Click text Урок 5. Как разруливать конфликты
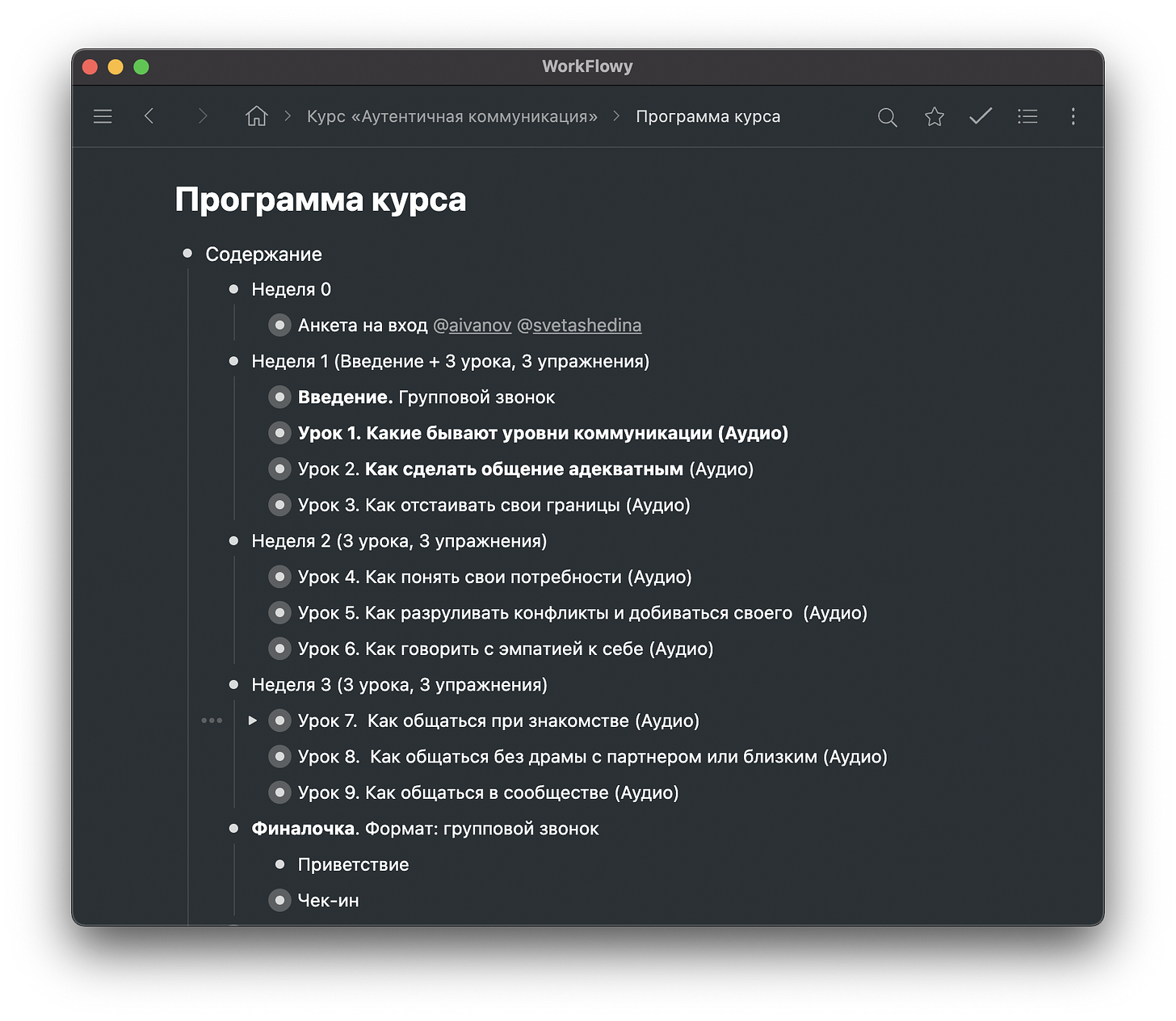Image resolution: width=1176 pixels, height=1021 pixels. 583,613
